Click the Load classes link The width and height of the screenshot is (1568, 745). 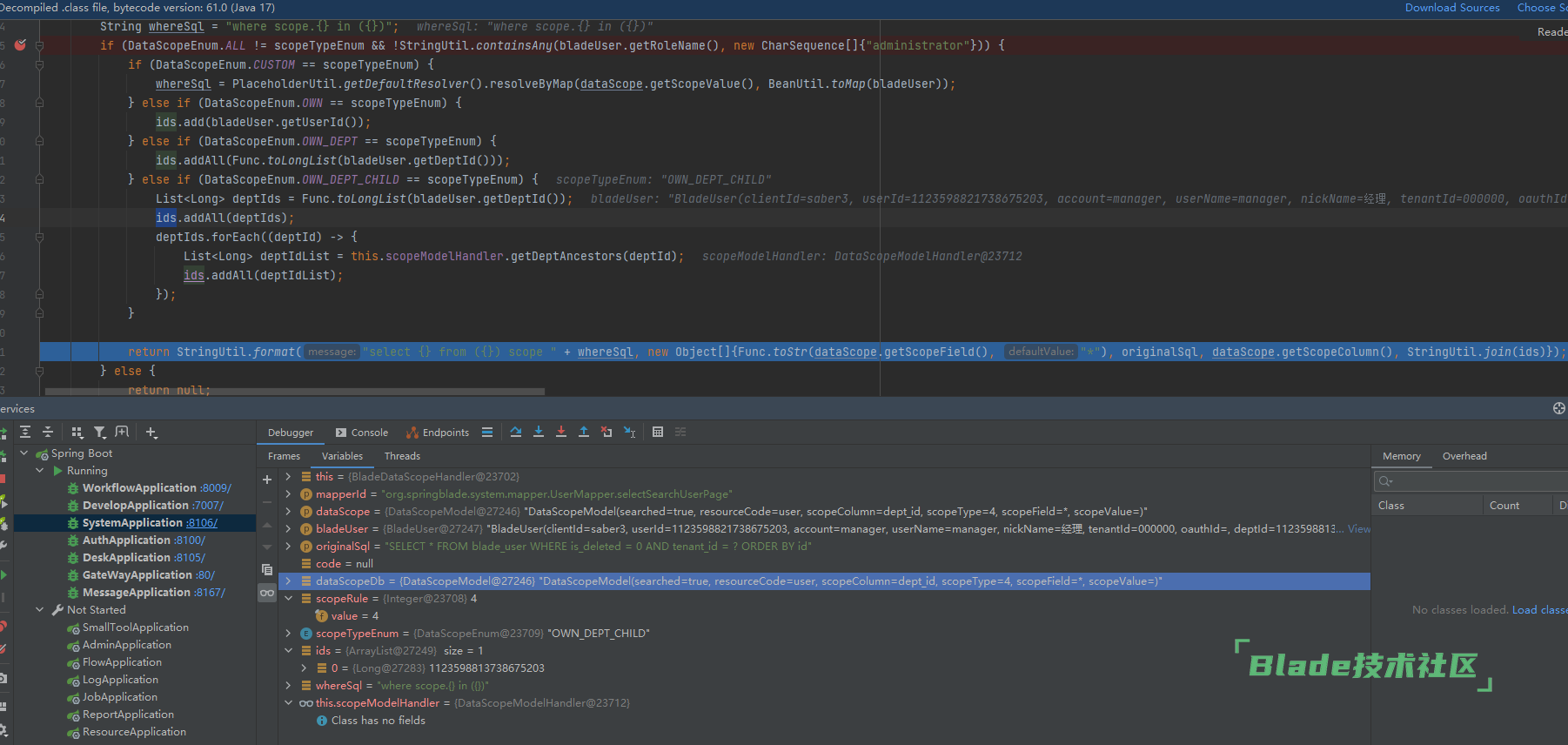click(x=1539, y=609)
